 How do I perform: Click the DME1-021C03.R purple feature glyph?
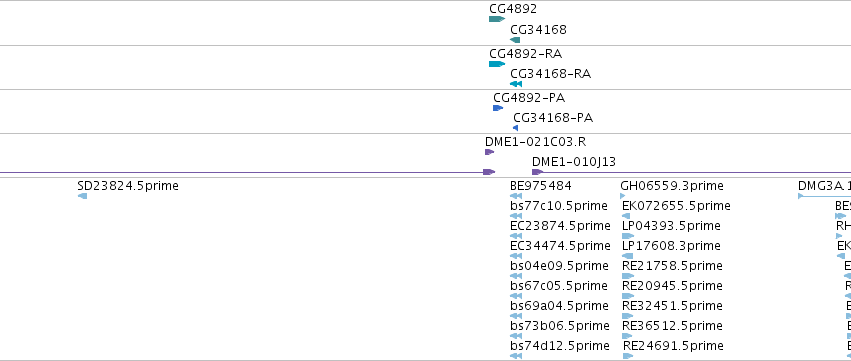489,152
